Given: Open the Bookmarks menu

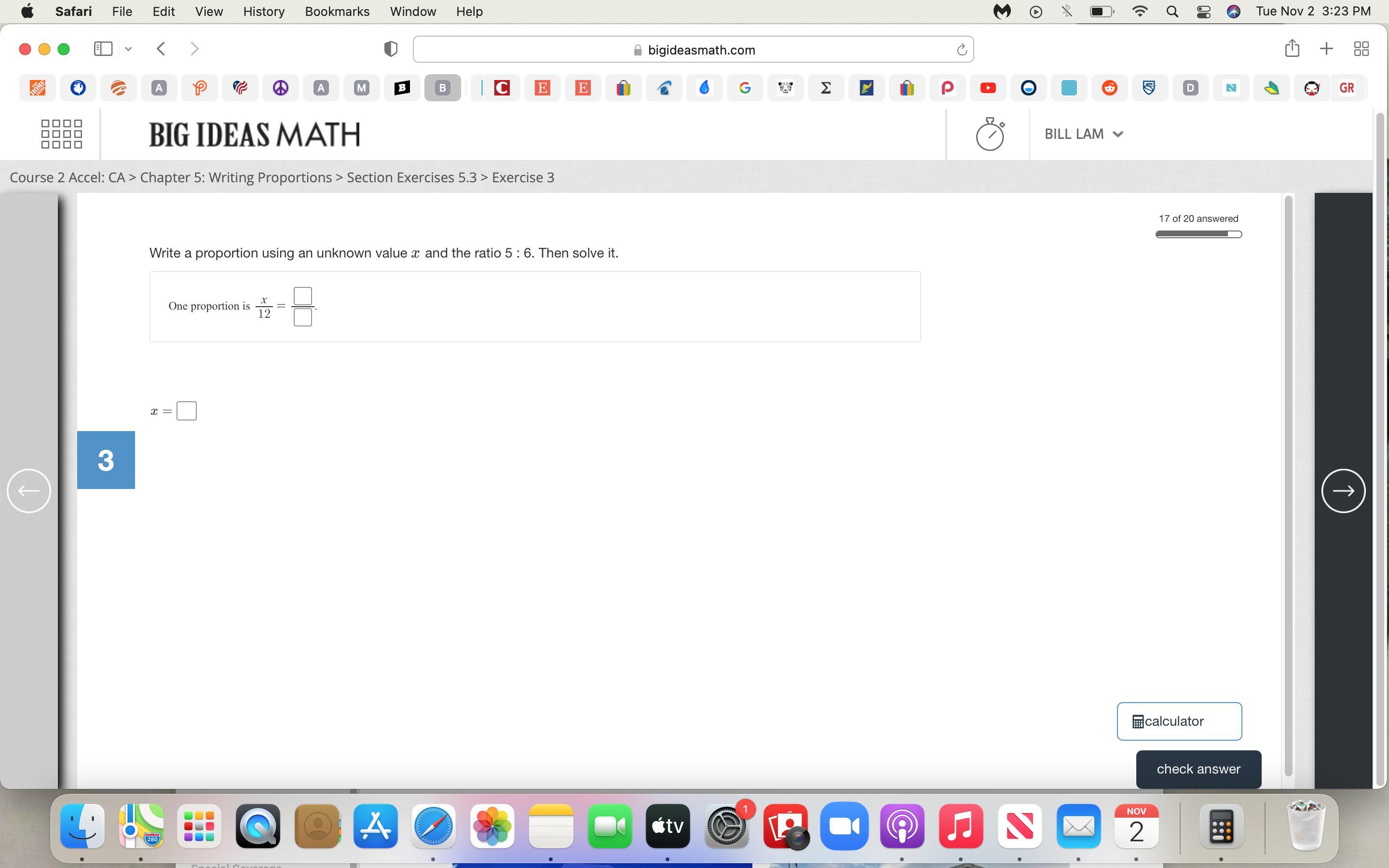Looking at the screenshot, I should tap(337, 12).
